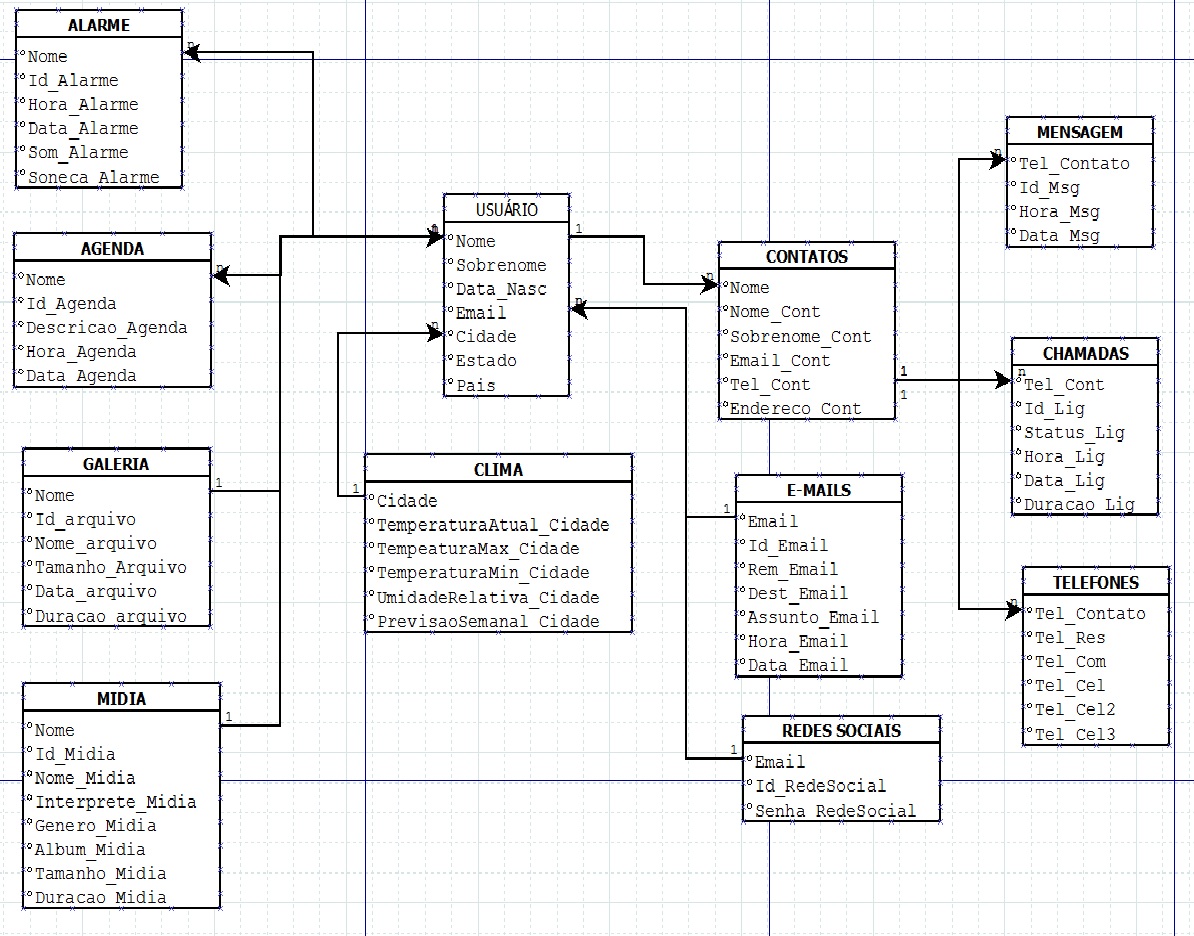
Task: Select the Endereco_Cont attribute in CONTATOS
Action: click(x=795, y=408)
